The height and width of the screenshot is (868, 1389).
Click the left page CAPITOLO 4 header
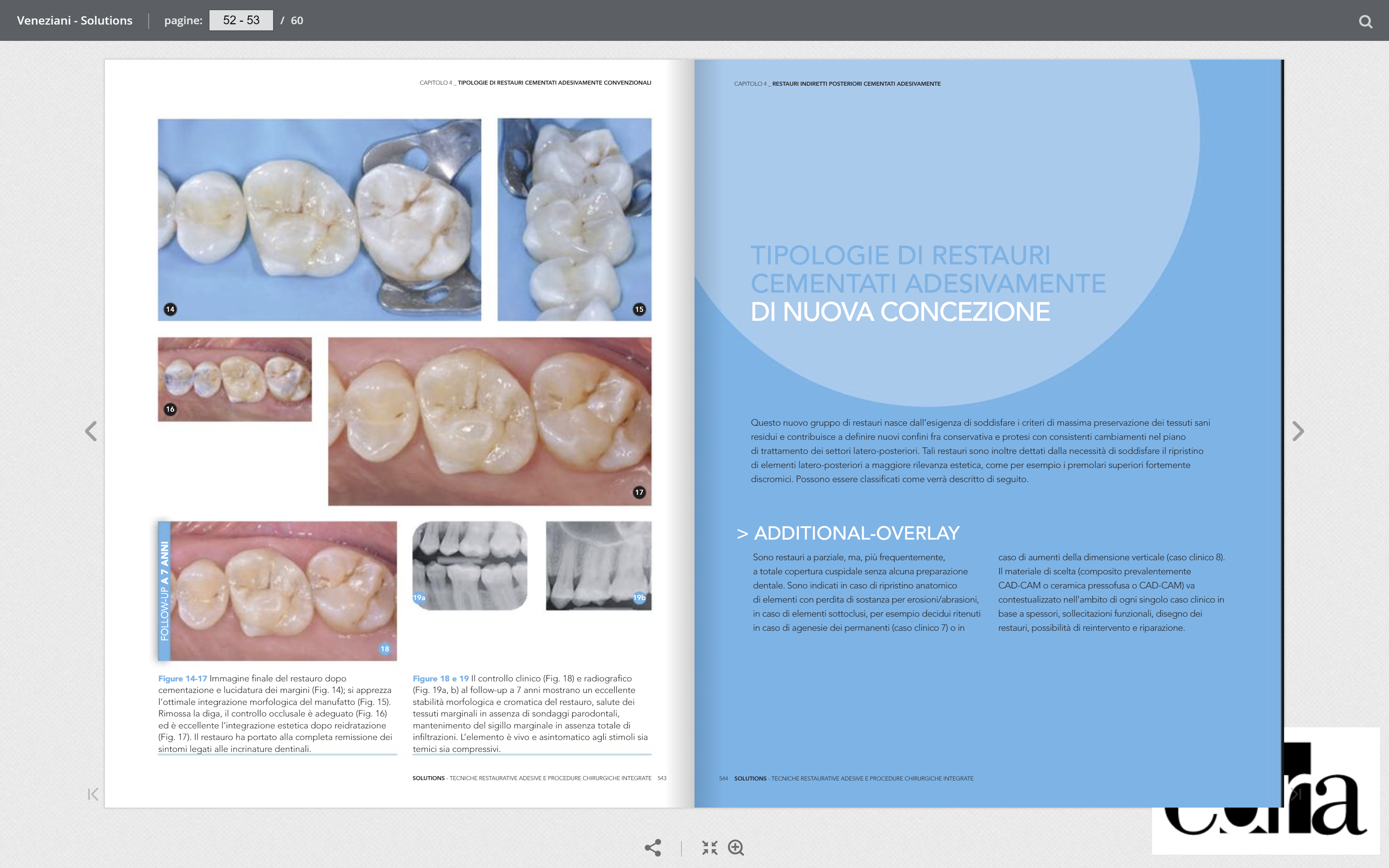535,83
